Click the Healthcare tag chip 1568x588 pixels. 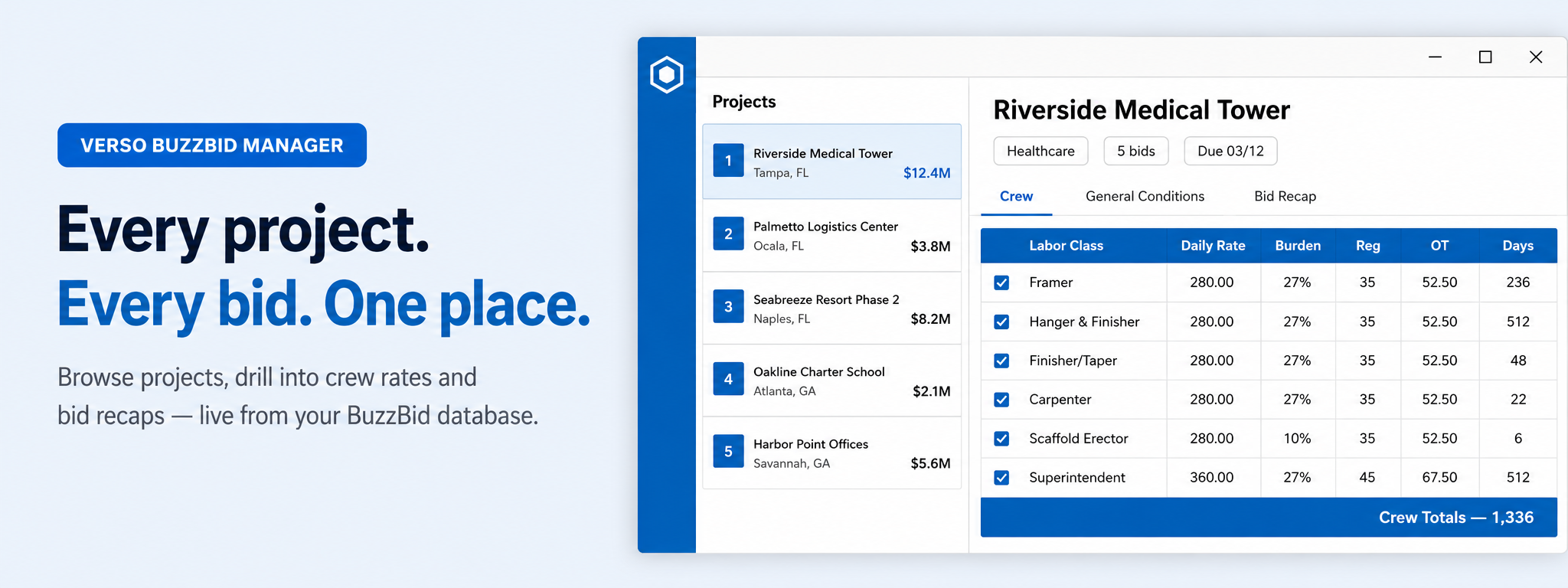click(x=1040, y=151)
